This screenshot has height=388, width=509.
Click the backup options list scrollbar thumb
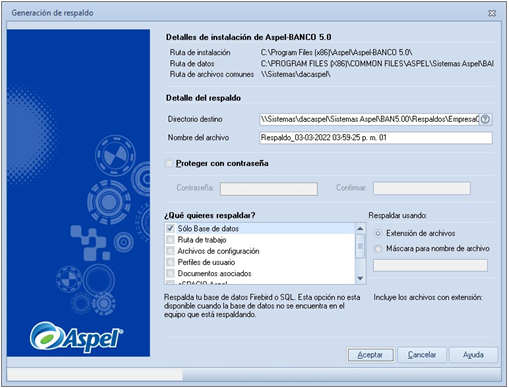tap(360, 246)
